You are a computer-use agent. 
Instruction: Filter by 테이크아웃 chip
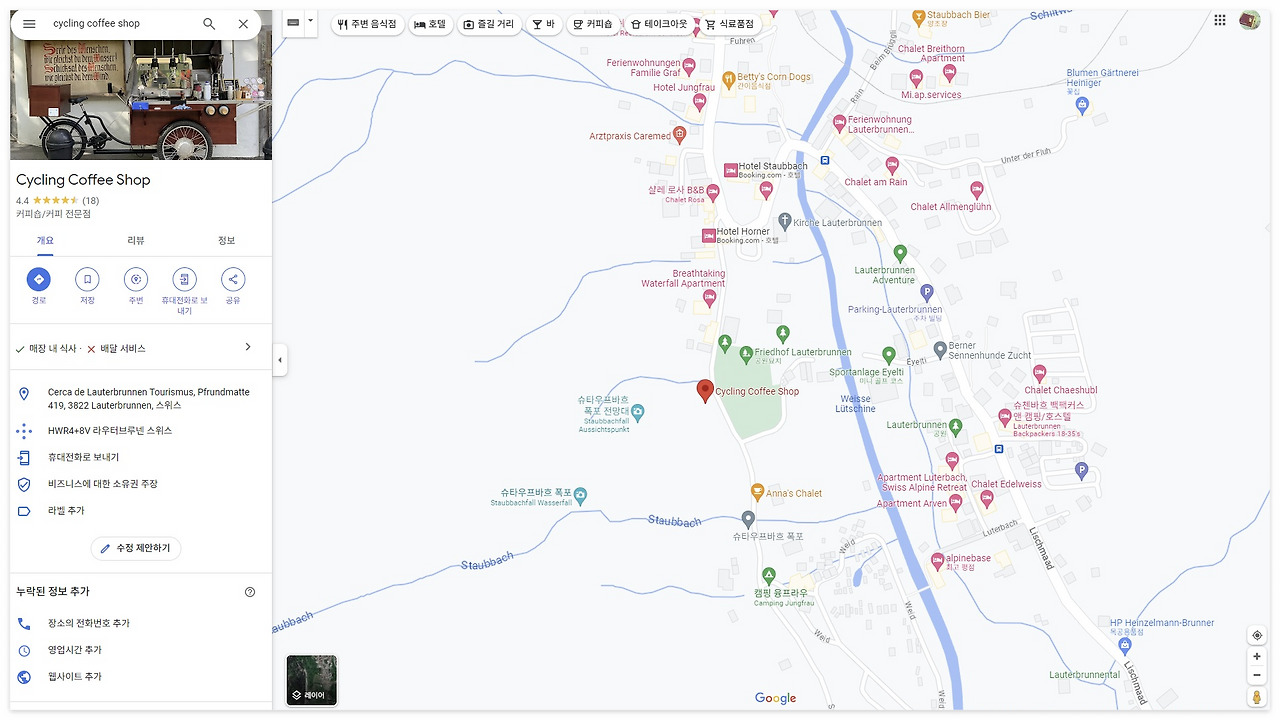tap(659, 24)
